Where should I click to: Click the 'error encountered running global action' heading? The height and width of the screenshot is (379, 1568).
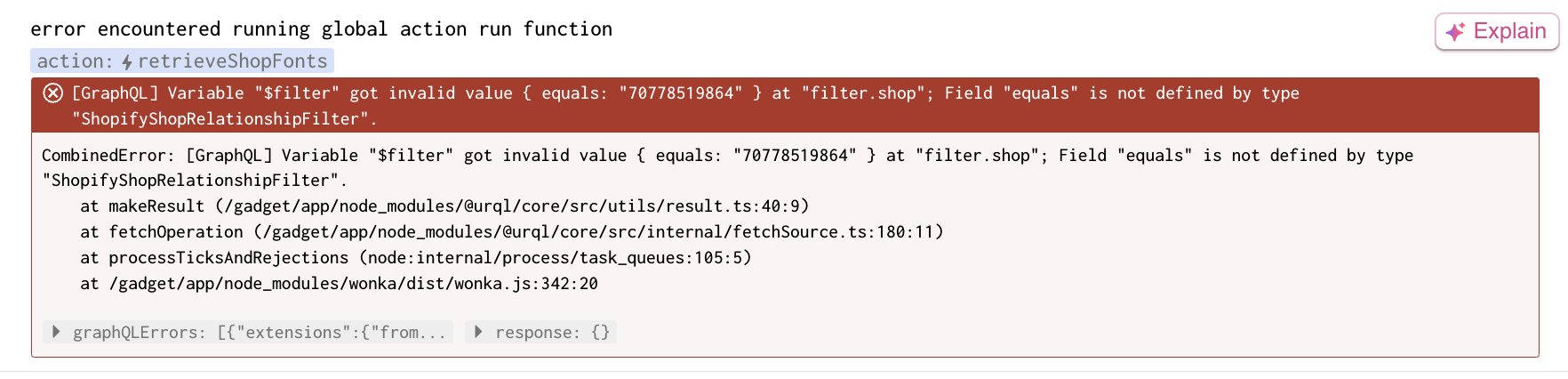coord(321,29)
